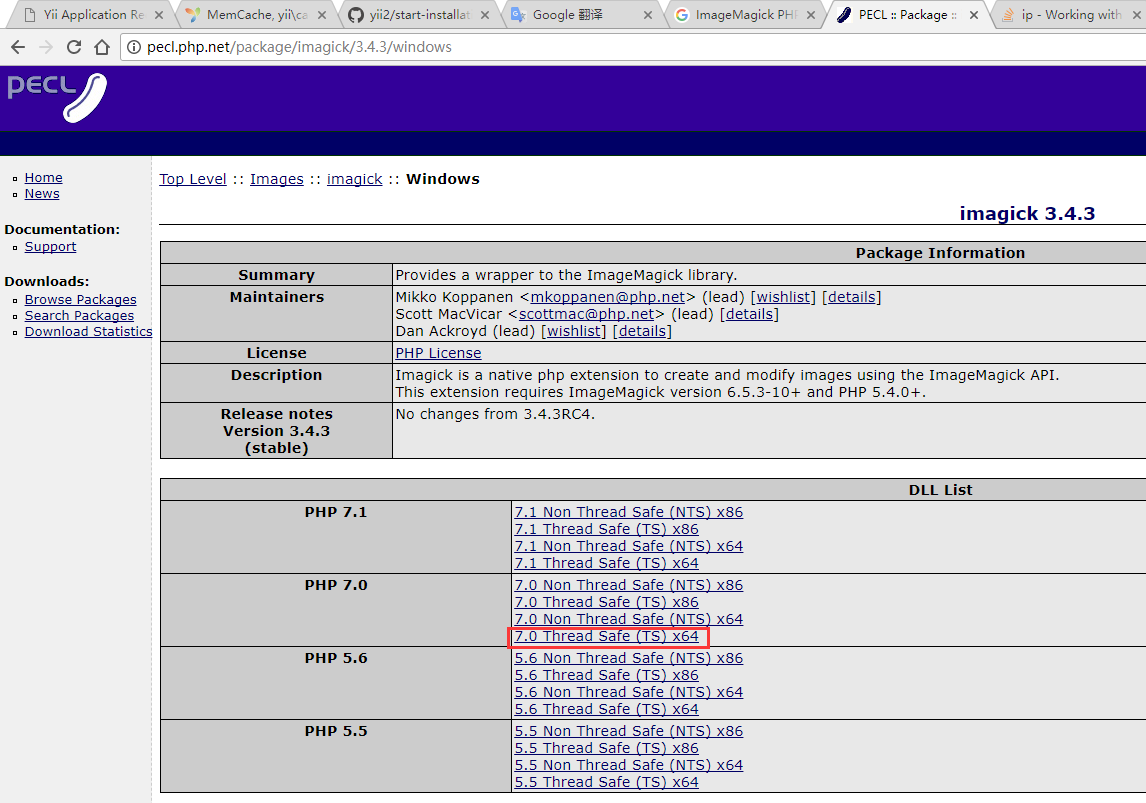1146x803 pixels.
Task: Download 5.6 Thread Safe (TS) x64
Action: 607,709
